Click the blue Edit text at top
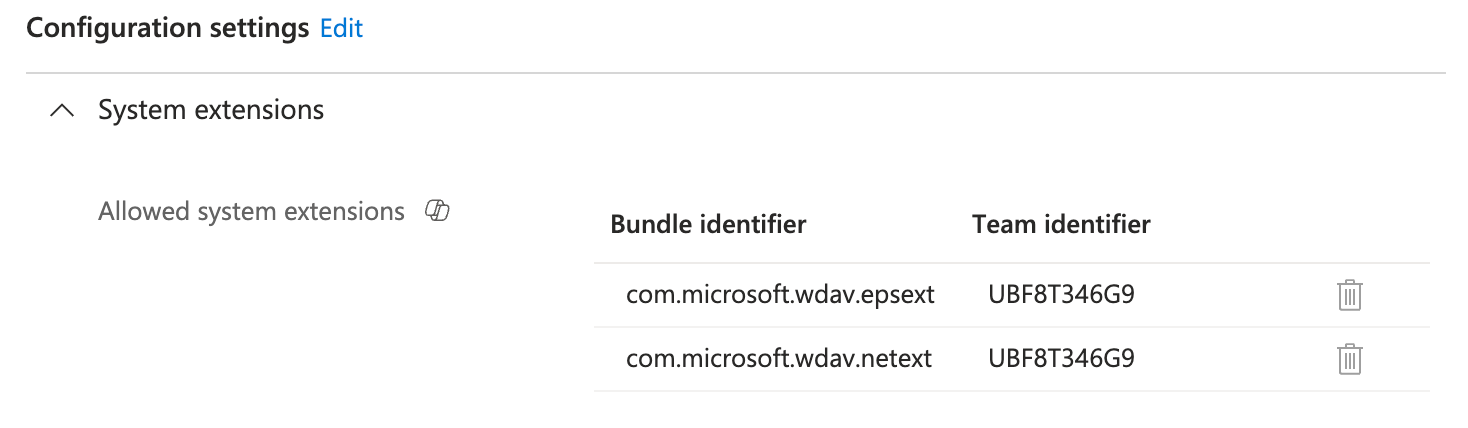 341,29
